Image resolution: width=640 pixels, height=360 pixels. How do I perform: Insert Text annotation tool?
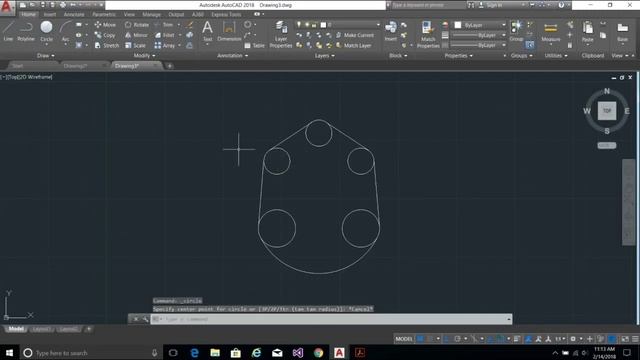tap(207, 31)
